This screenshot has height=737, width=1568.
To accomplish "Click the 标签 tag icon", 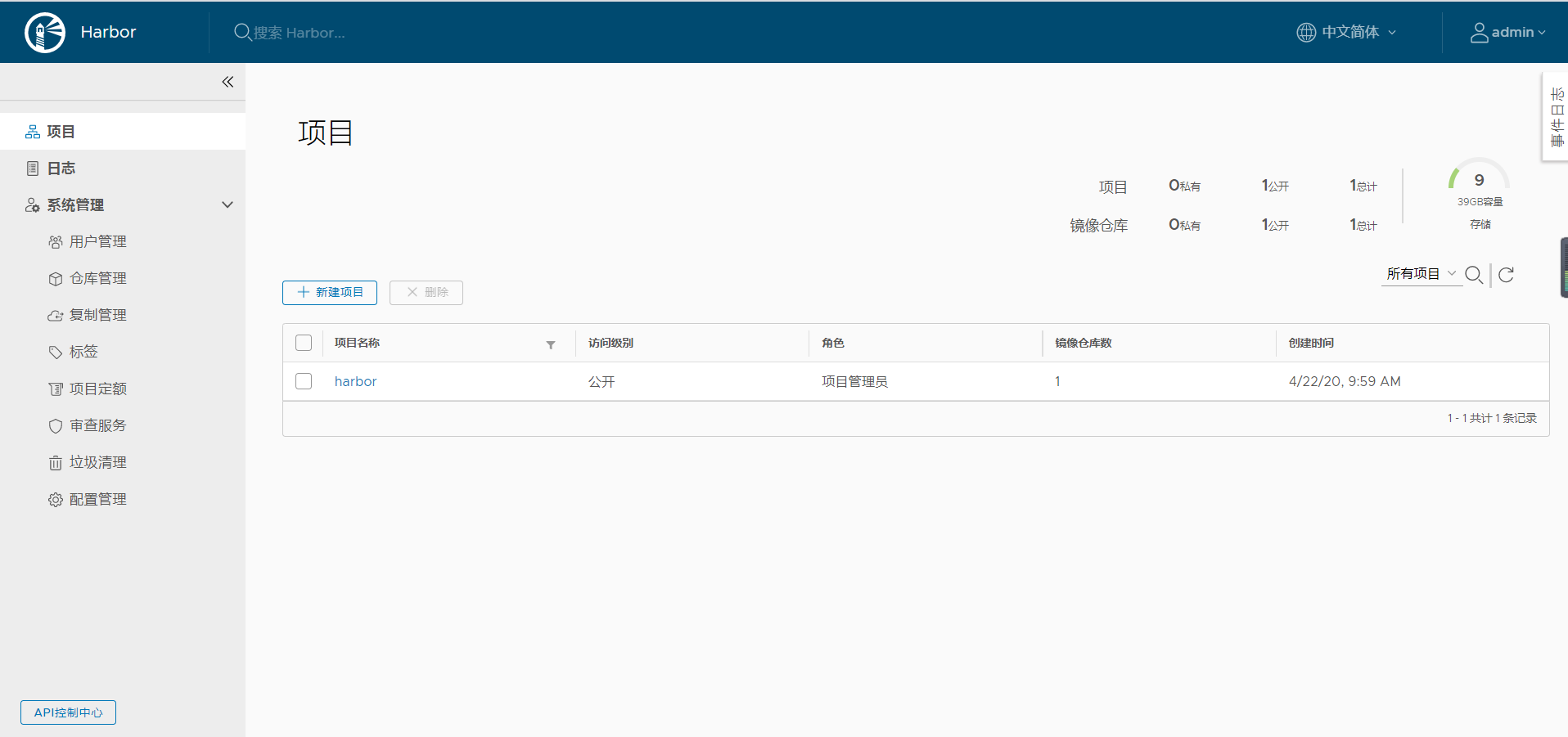I will pos(56,353).
